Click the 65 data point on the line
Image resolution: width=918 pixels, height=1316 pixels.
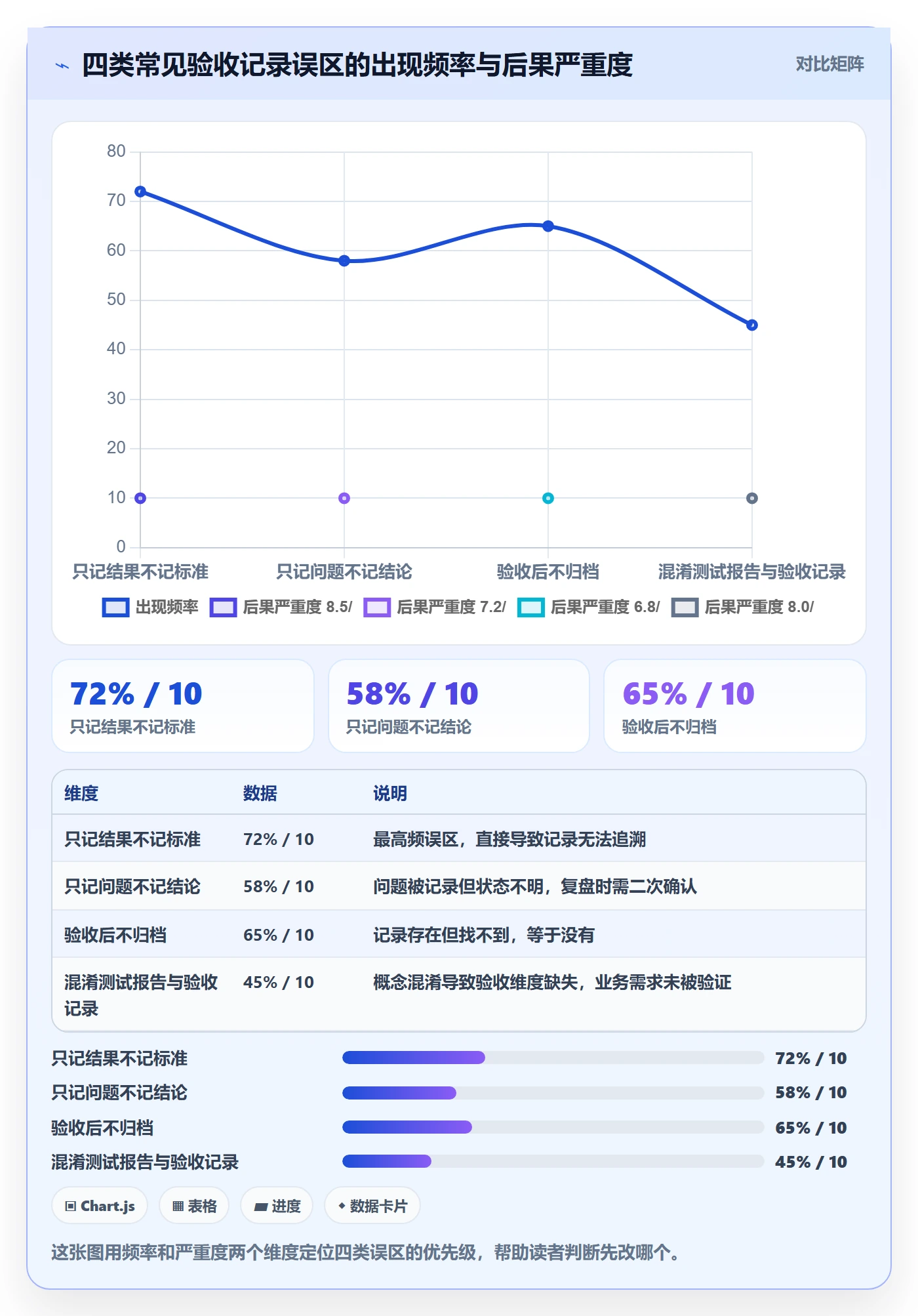pyautogui.click(x=548, y=226)
